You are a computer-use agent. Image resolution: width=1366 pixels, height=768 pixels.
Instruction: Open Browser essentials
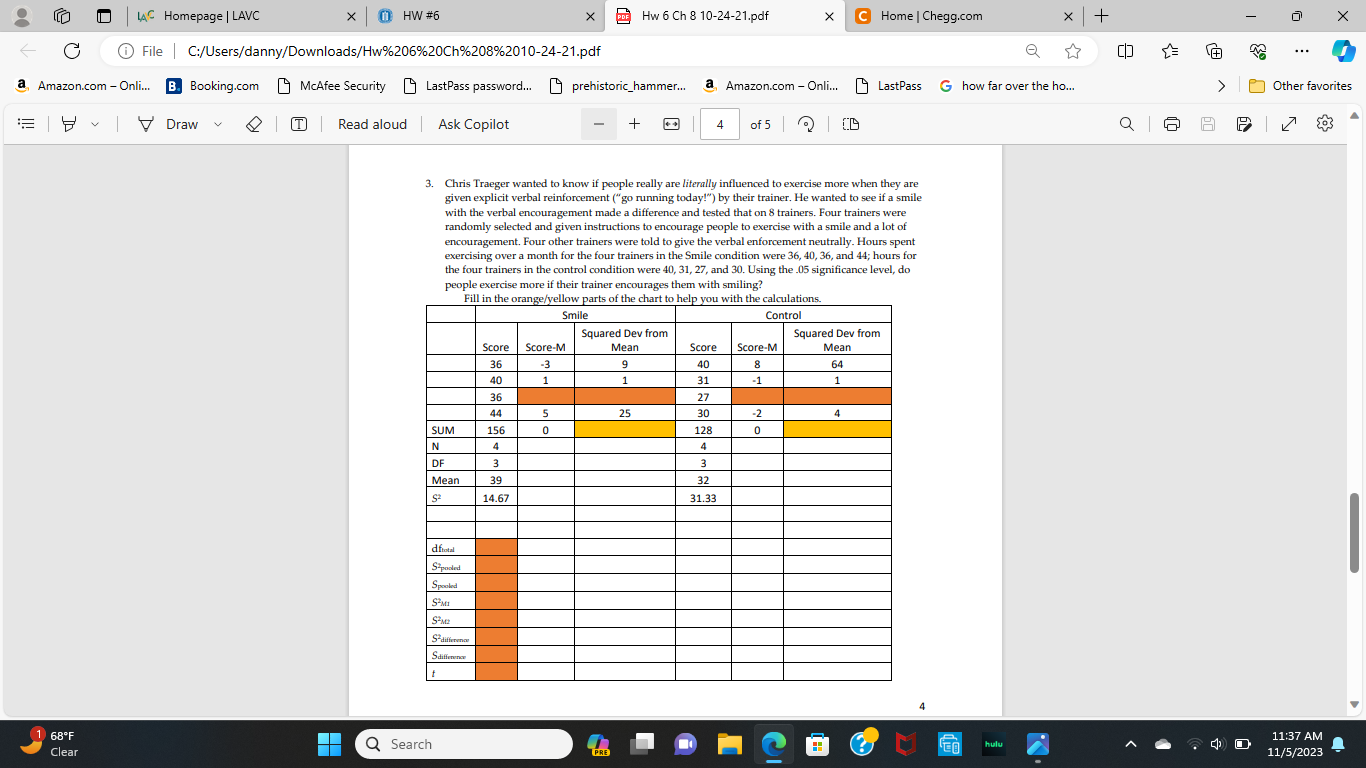click(1258, 51)
